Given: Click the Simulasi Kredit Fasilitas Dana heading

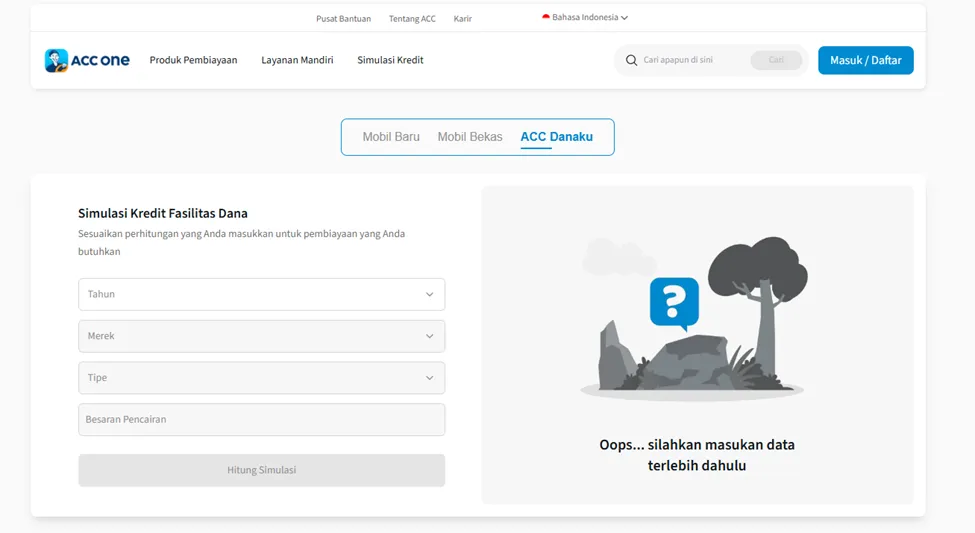Looking at the screenshot, I should 163,213.
